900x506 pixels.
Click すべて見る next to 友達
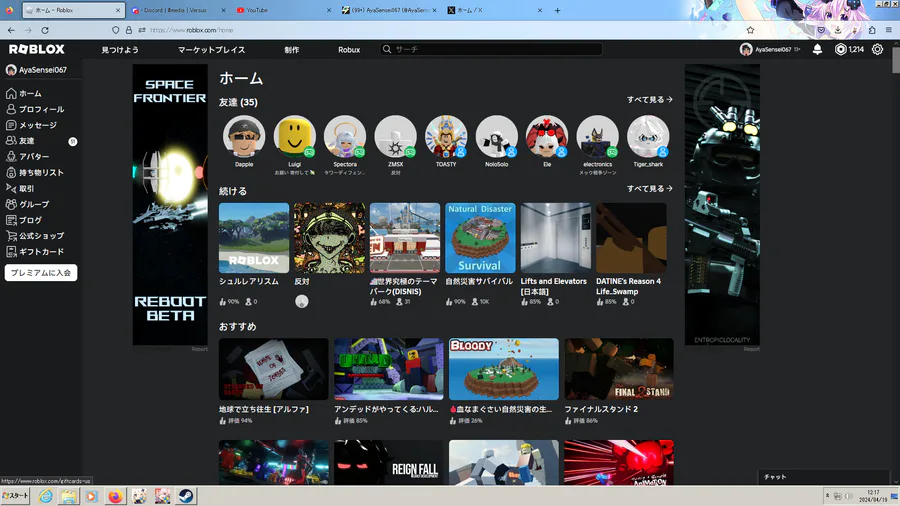650,100
